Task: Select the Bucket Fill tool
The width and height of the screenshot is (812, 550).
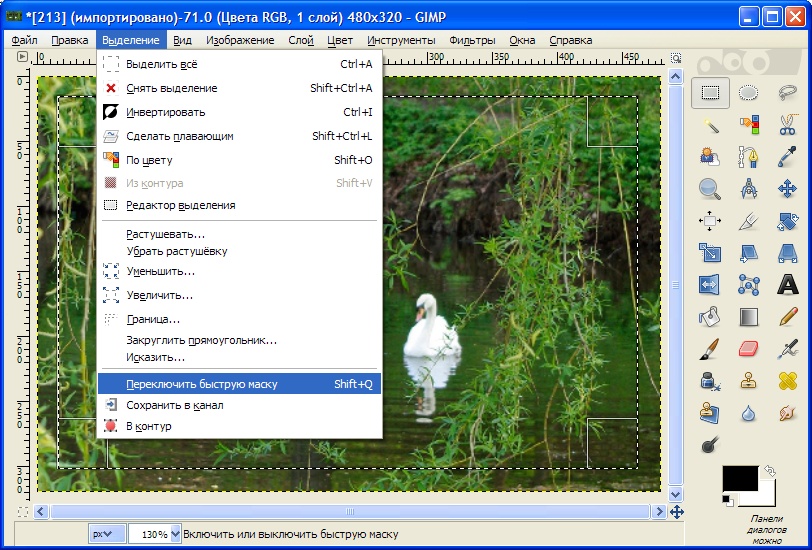Action: (x=710, y=317)
